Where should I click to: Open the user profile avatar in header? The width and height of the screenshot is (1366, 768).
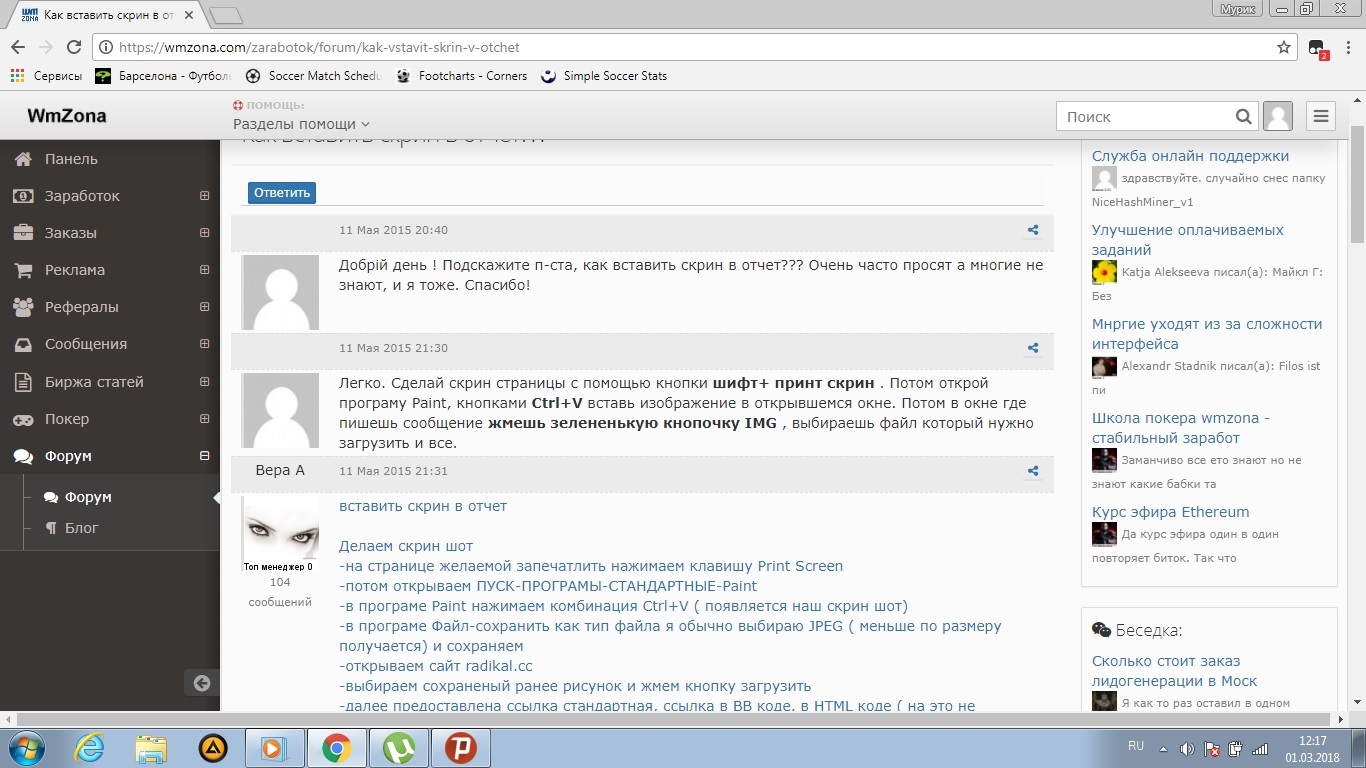click(1278, 117)
